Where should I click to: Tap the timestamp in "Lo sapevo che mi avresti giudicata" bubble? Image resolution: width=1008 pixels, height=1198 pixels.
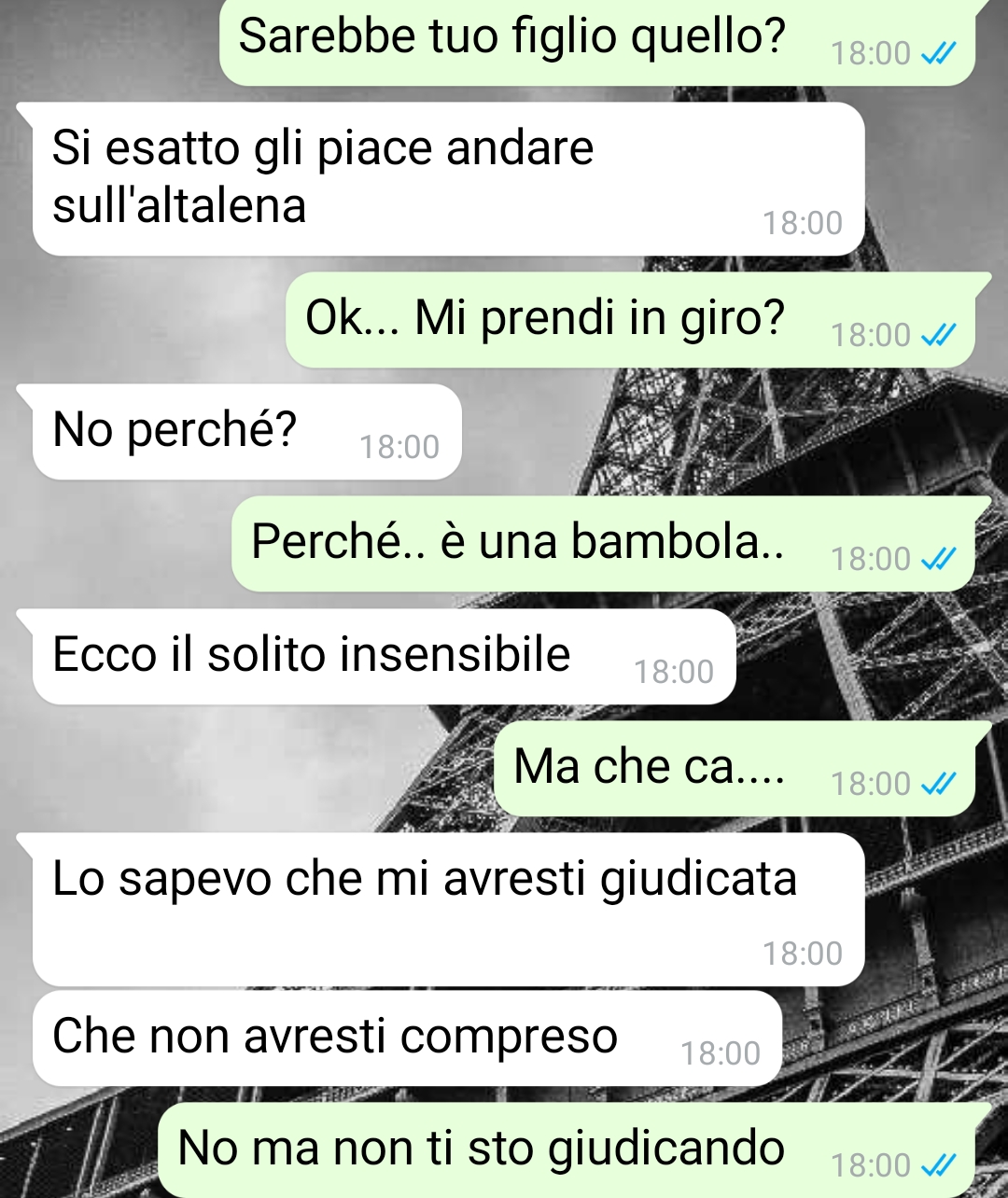[x=803, y=954]
